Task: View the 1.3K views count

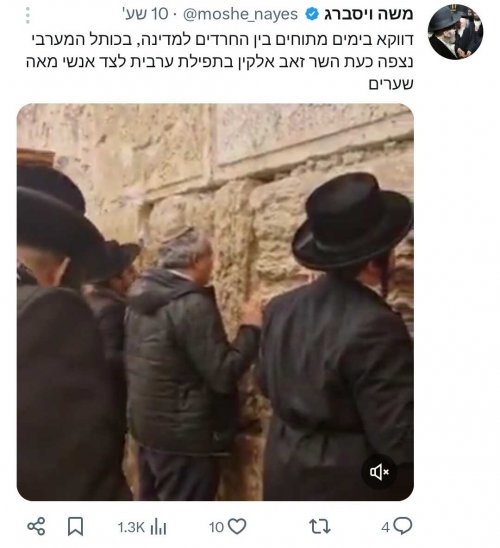Action: tap(131, 527)
